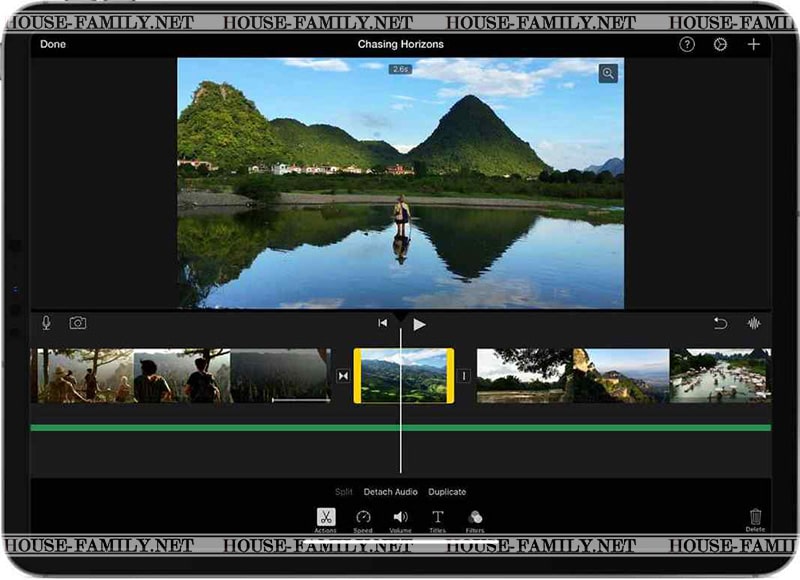This screenshot has height=580, width=800.
Task: Tap the zoom magnifier on the preview
Action: pyautogui.click(x=608, y=73)
